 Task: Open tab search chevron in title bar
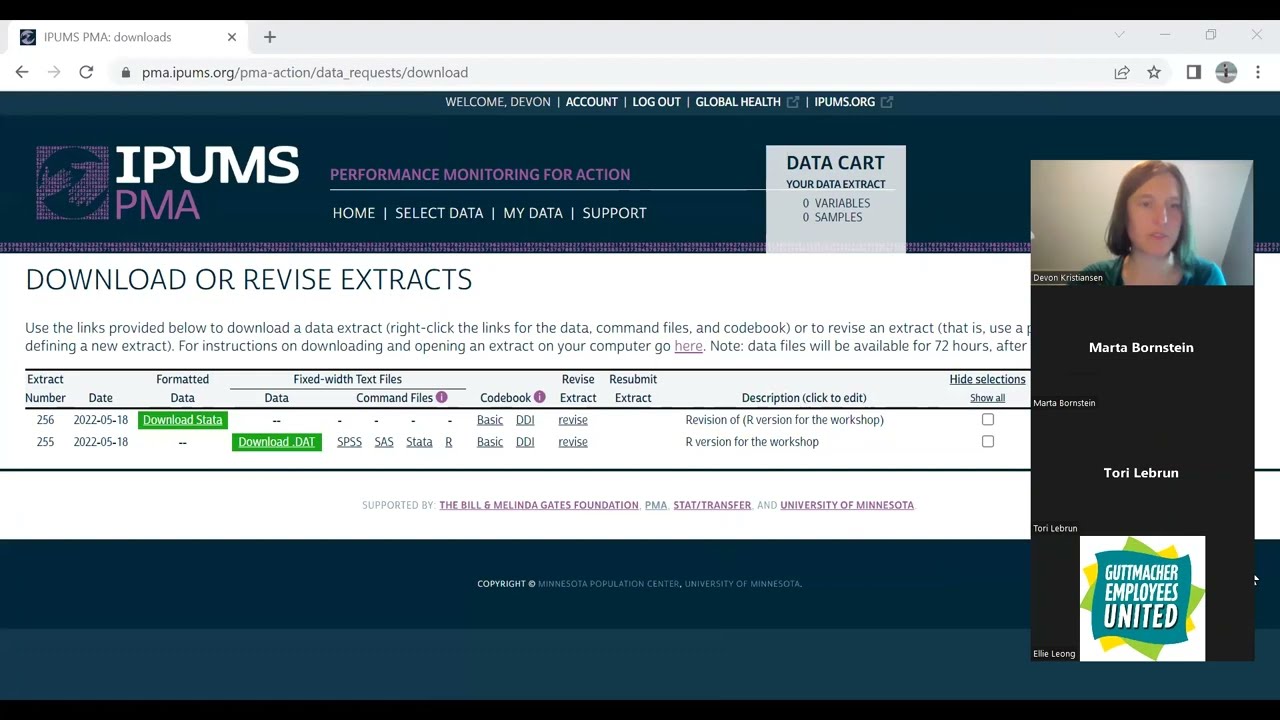[x=1119, y=36]
